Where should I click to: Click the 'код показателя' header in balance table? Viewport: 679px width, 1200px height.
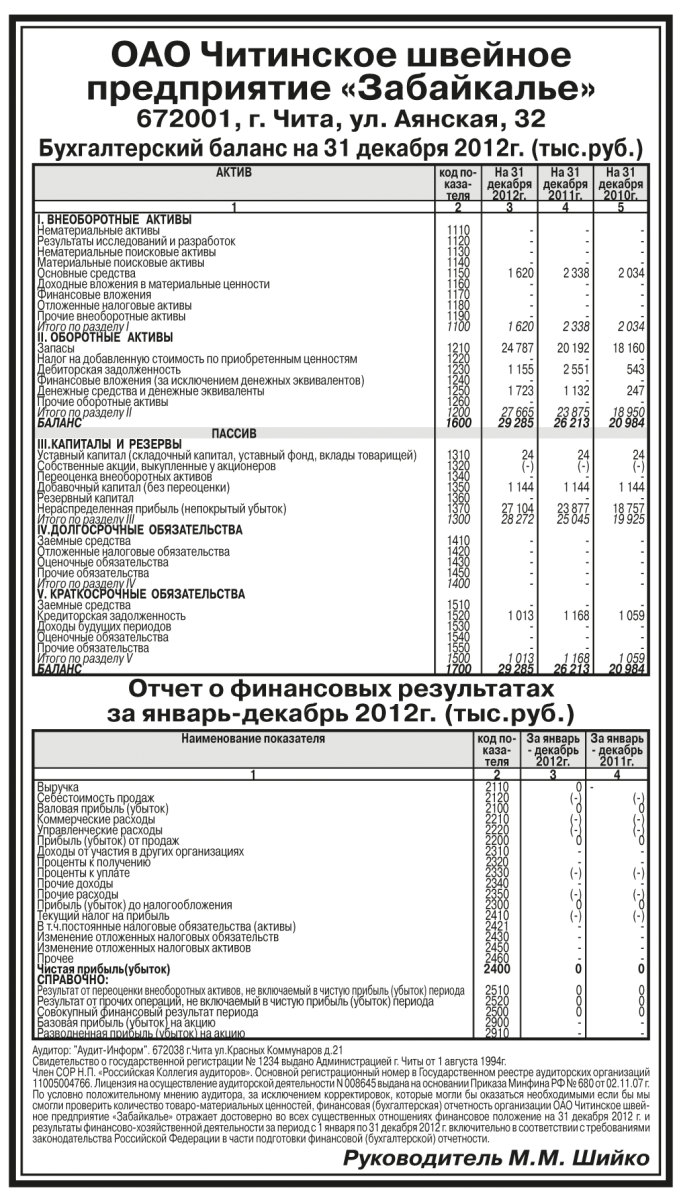(454, 186)
